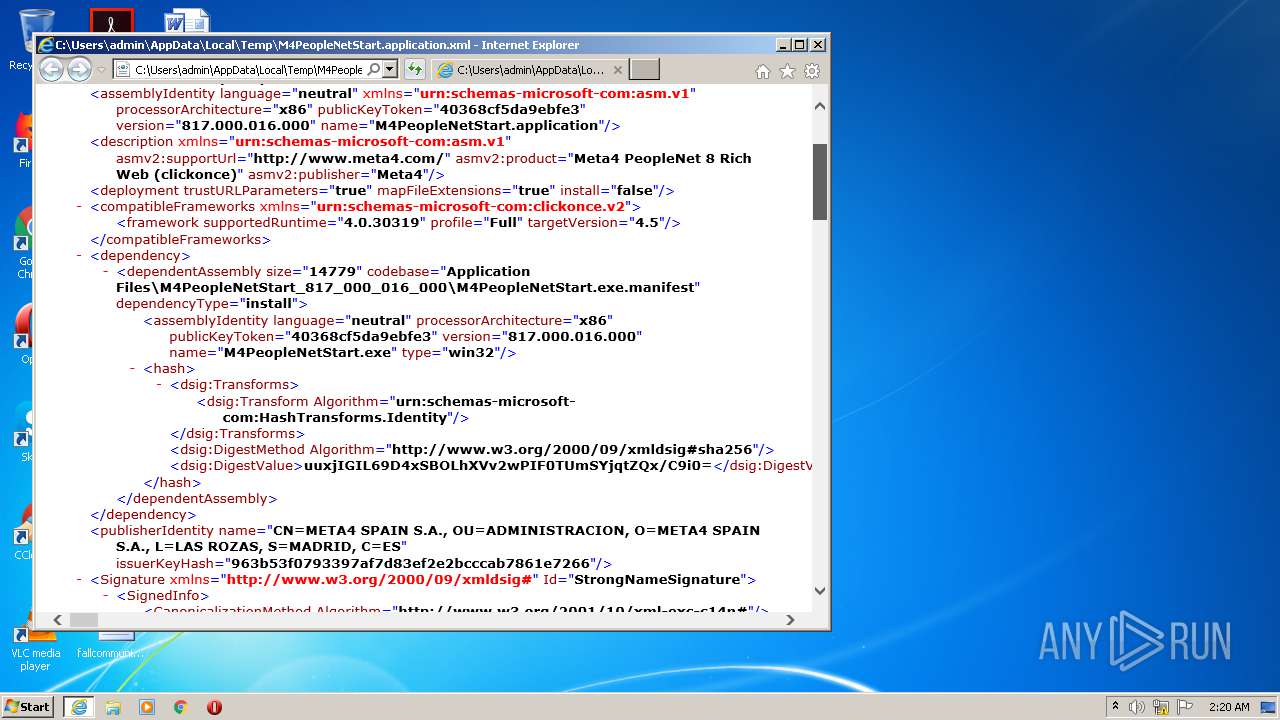This screenshot has height=720, width=1280.
Task: Click the vertical scrollbar thumb
Action: pos(820,181)
